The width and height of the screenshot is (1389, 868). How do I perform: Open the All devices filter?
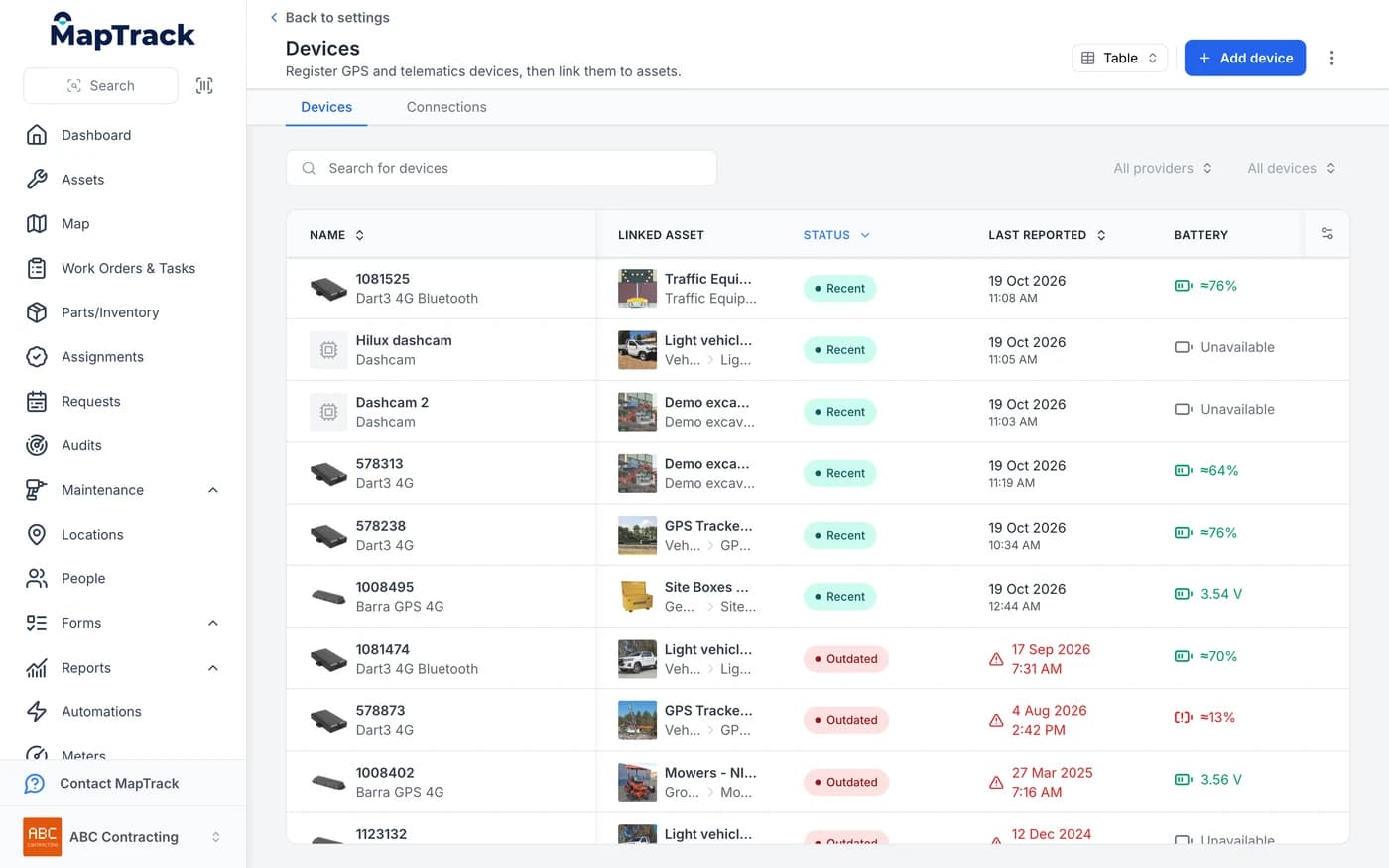tap(1292, 168)
